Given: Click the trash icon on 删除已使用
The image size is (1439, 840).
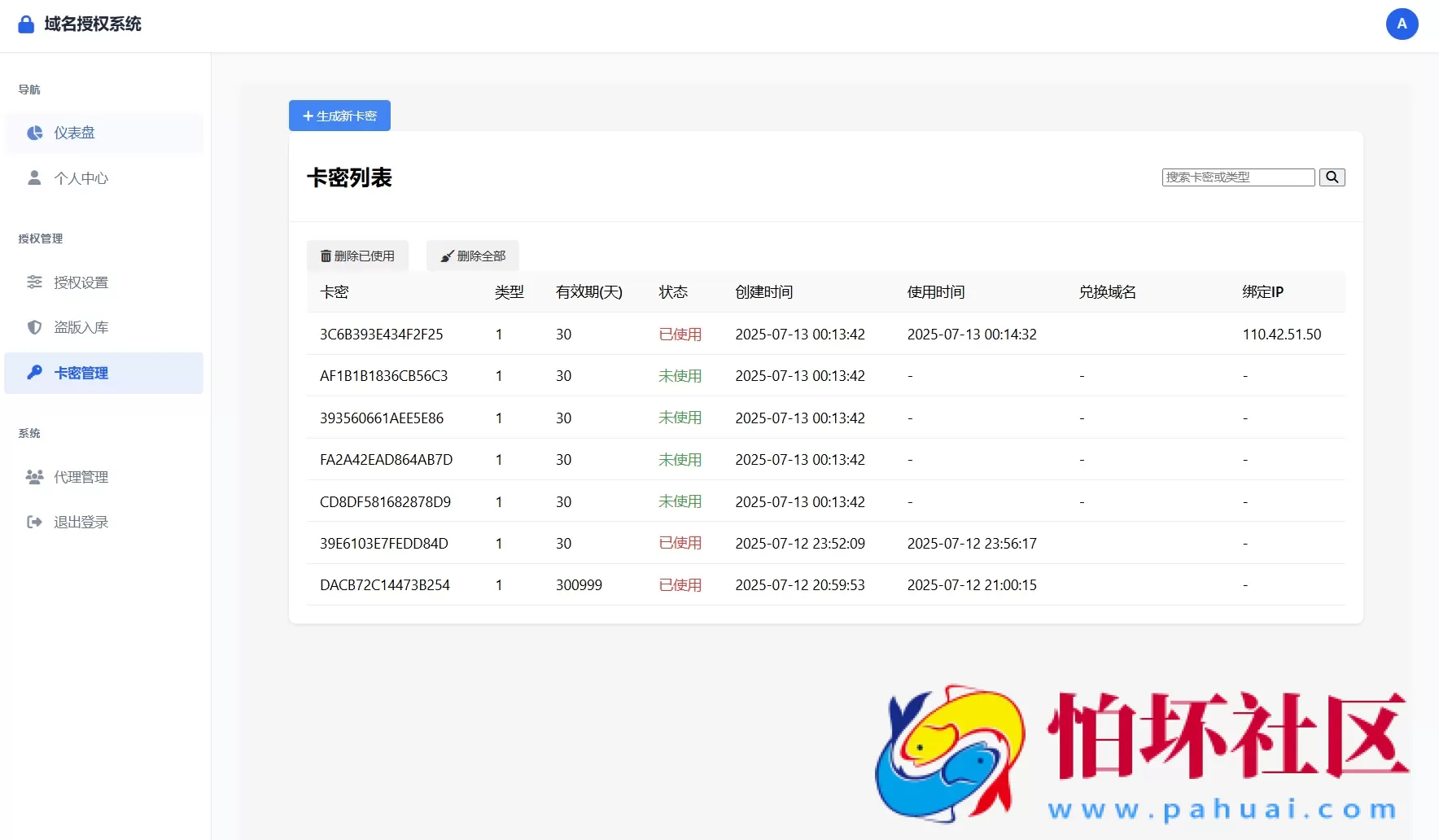Looking at the screenshot, I should 325,255.
